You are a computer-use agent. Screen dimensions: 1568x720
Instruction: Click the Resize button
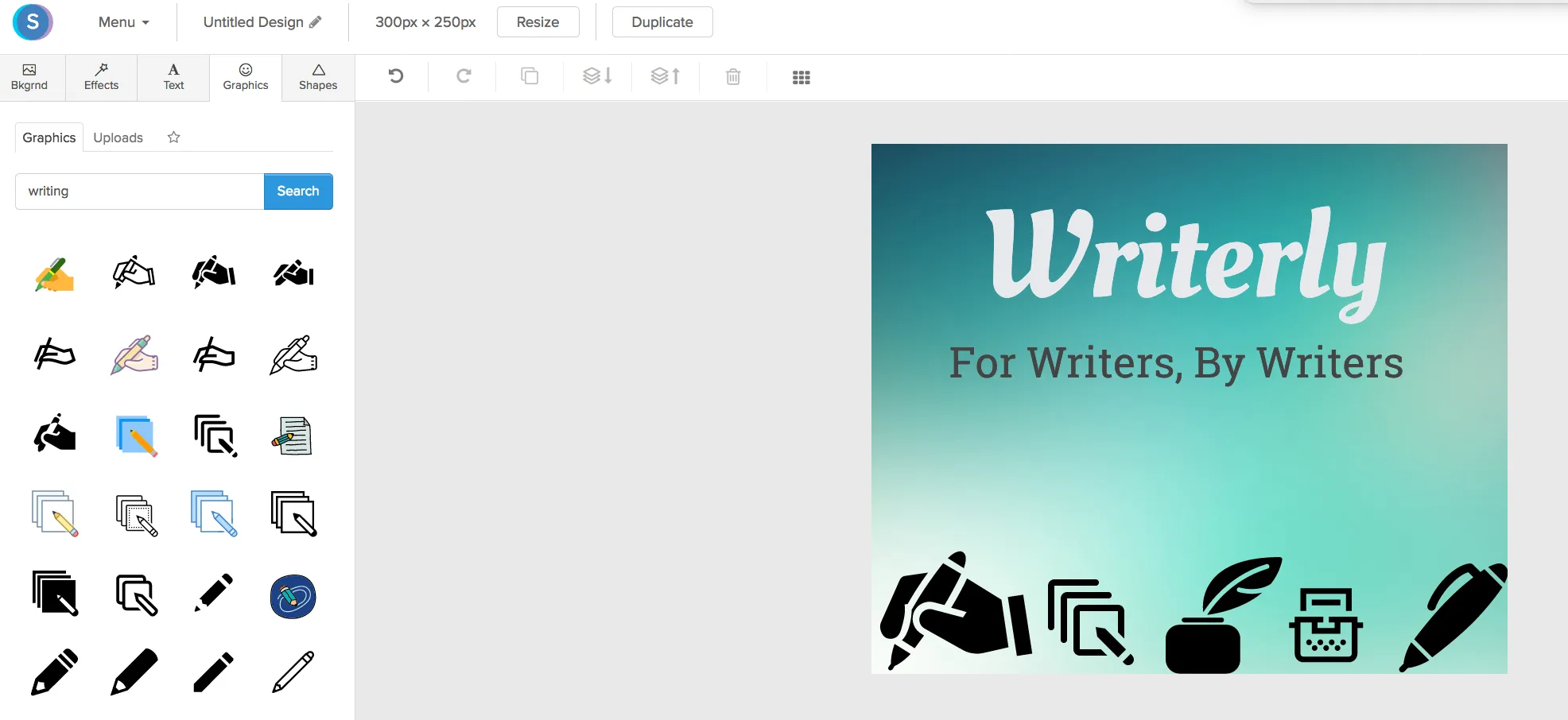point(538,22)
